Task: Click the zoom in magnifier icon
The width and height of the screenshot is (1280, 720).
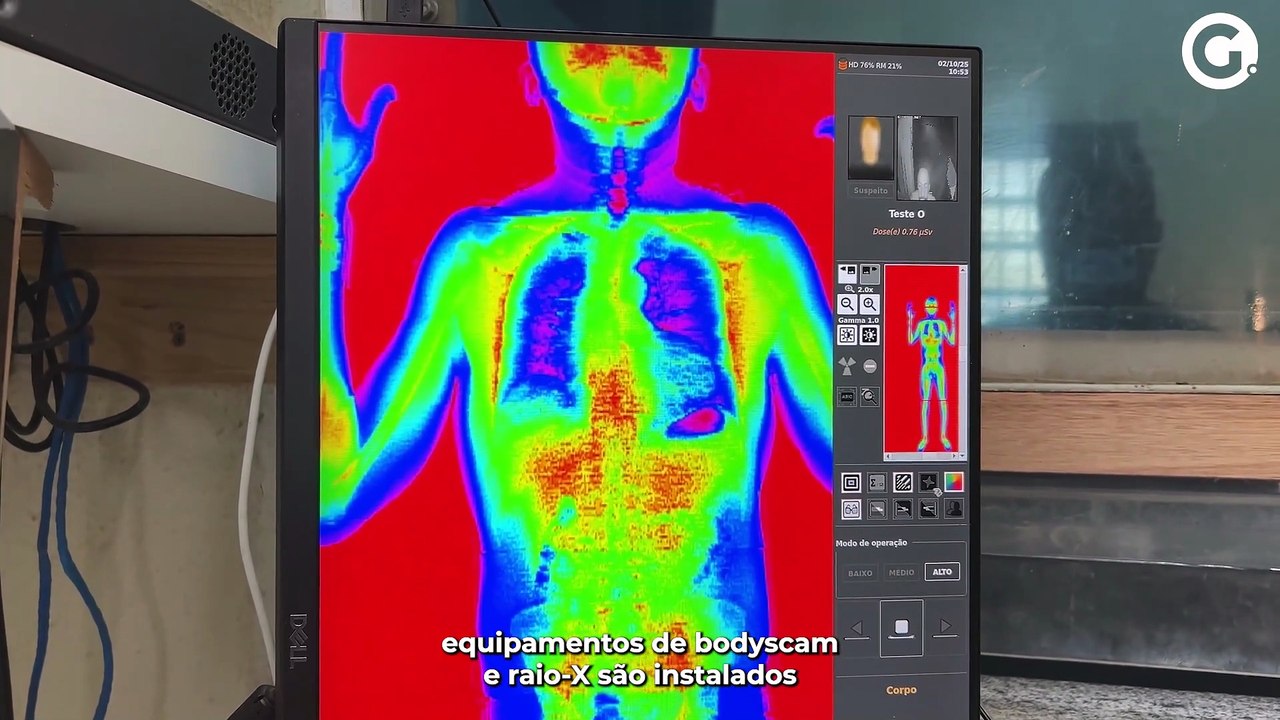Action: click(870, 304)
